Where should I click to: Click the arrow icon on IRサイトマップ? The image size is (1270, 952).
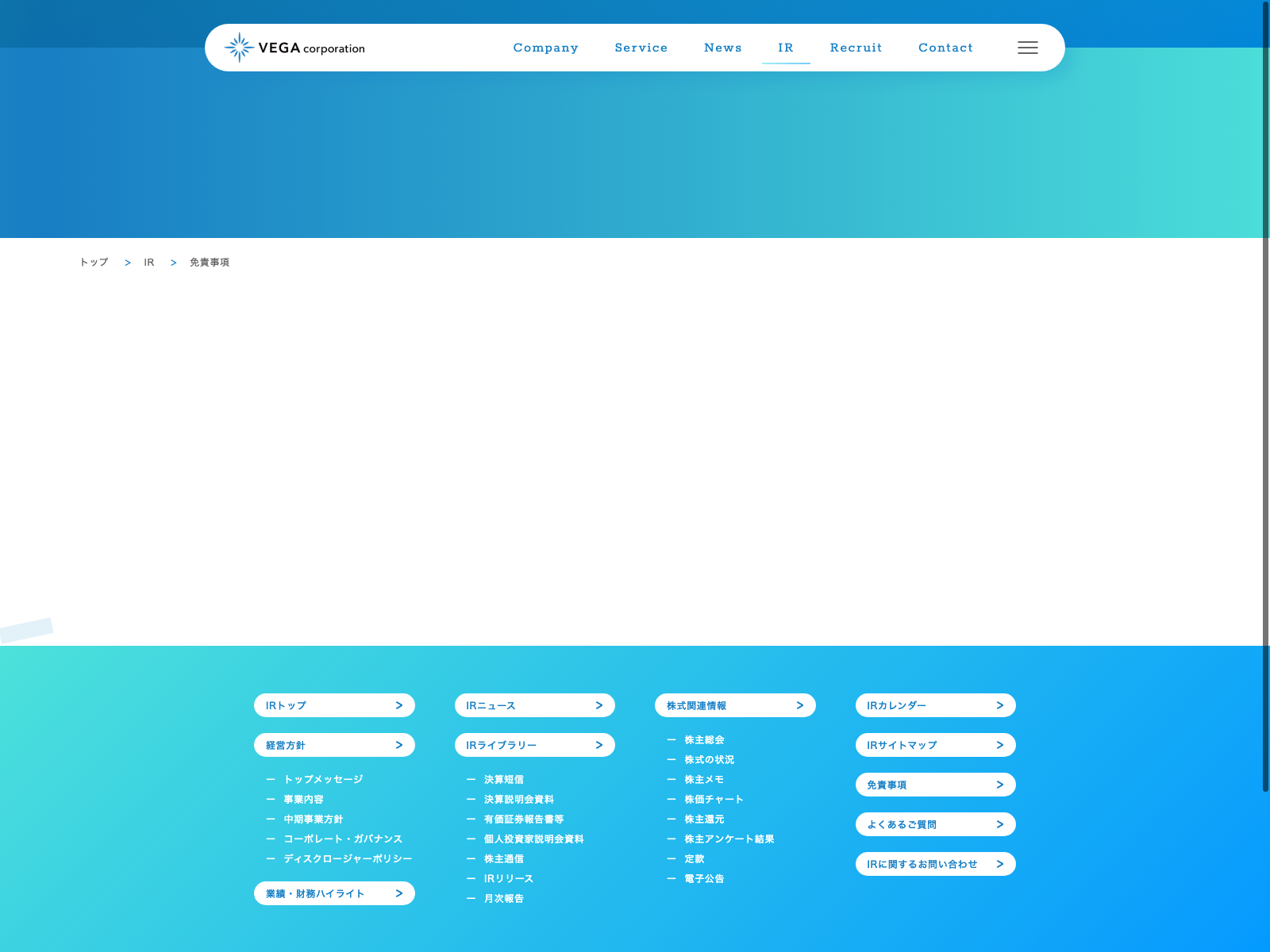(999, 745)
